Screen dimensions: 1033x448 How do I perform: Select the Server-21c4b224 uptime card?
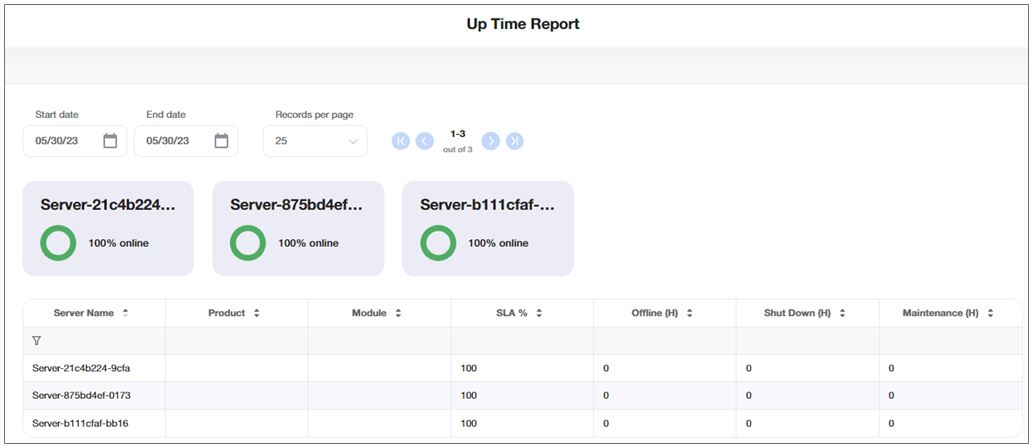coord(108,228)
